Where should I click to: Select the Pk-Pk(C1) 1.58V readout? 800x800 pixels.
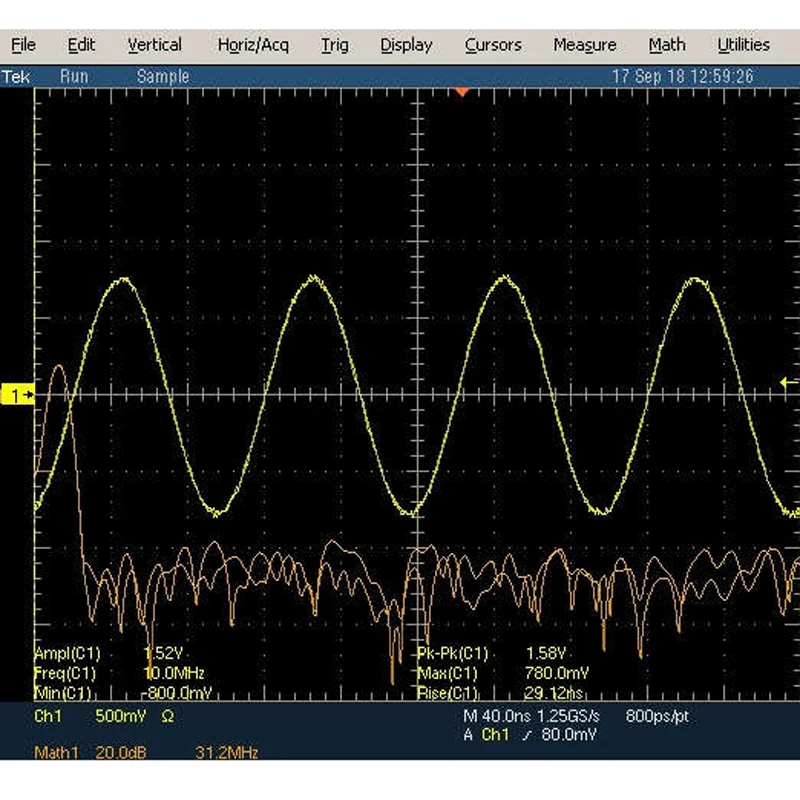click(492, 654)
